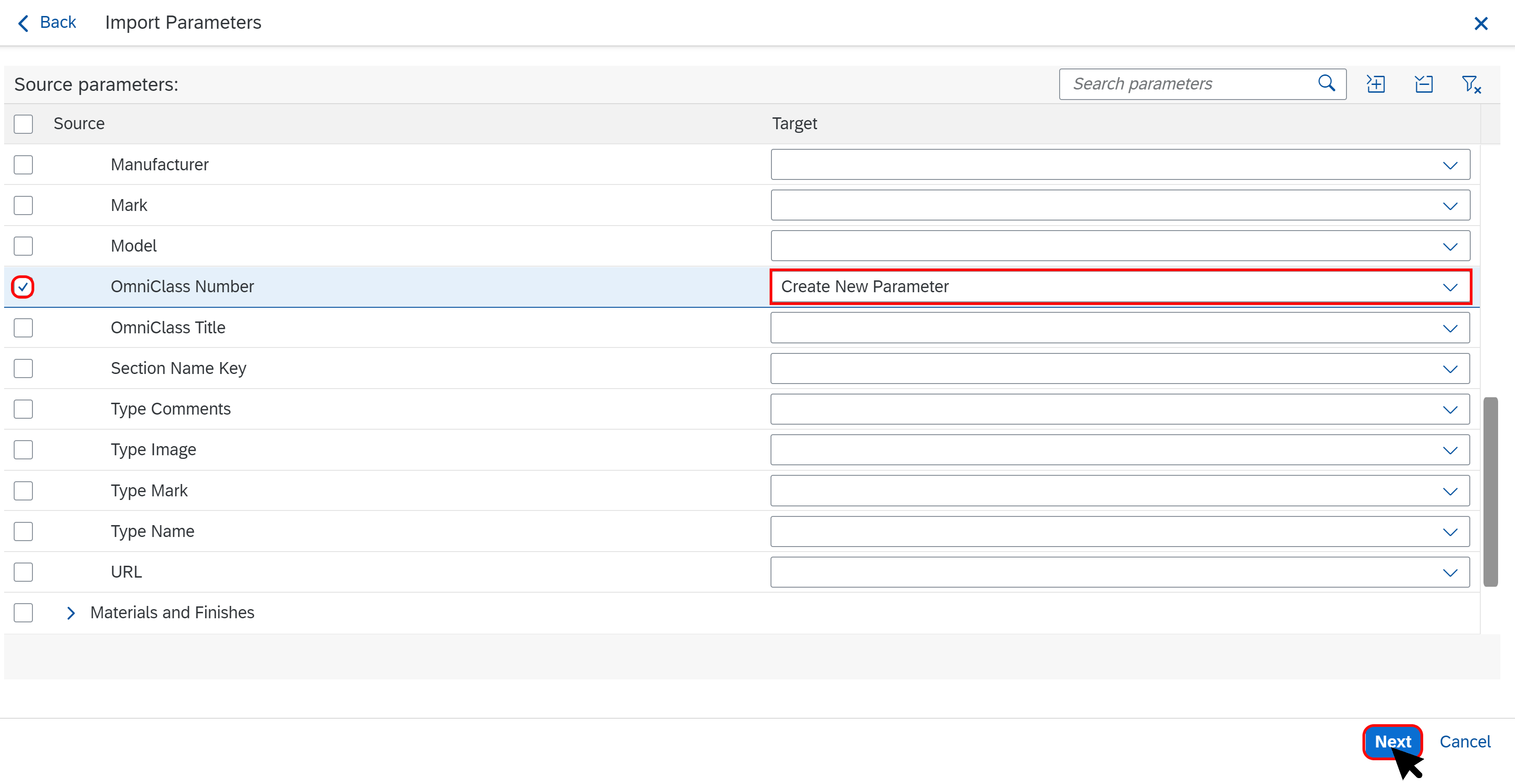Click the Source column header
This screenshot has width=1515, height=784.
79,123
